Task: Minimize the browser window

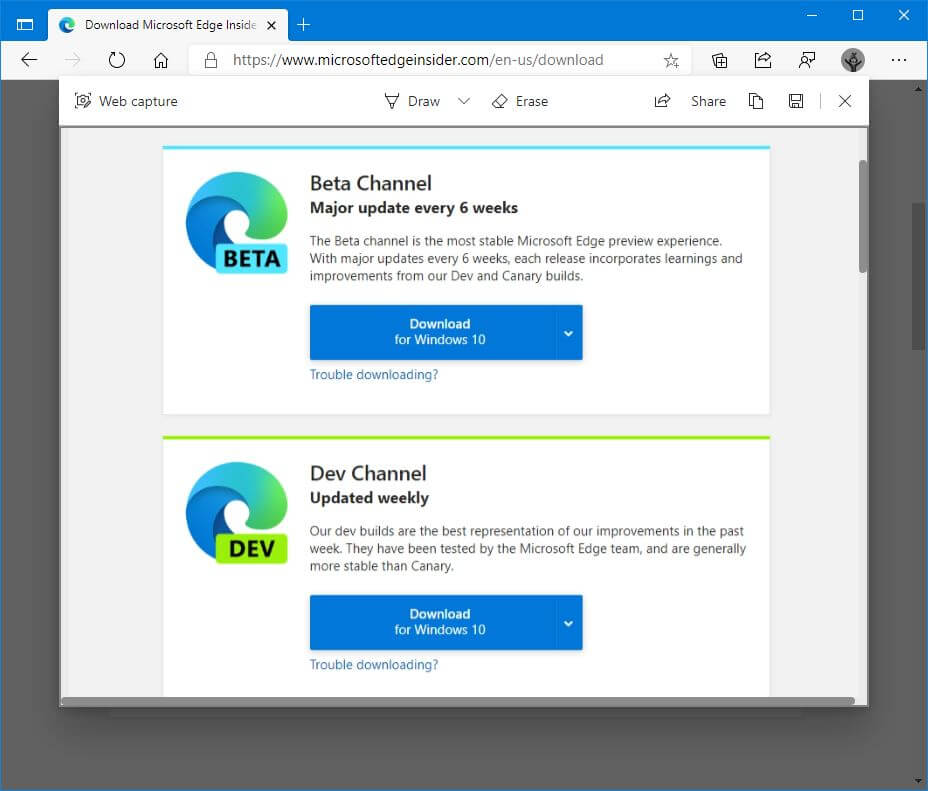Action: (x=812, y=15)
